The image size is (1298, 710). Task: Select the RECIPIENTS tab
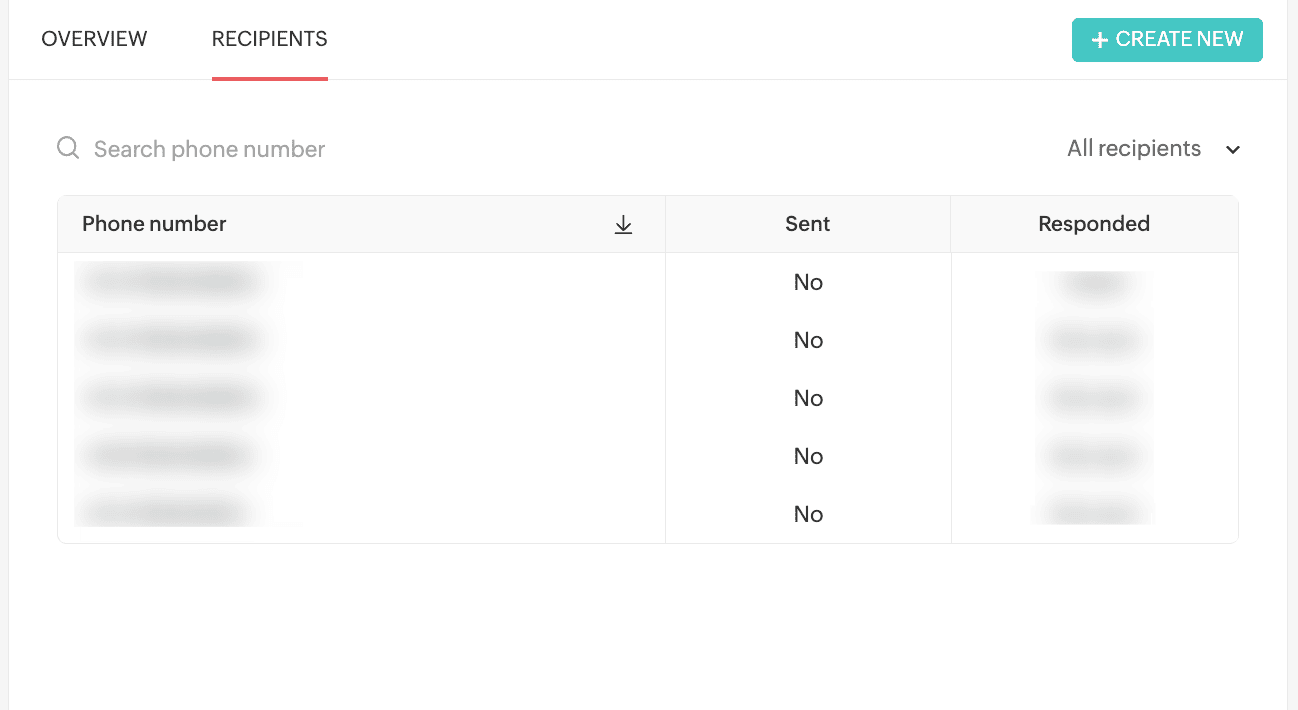[270, 39]
